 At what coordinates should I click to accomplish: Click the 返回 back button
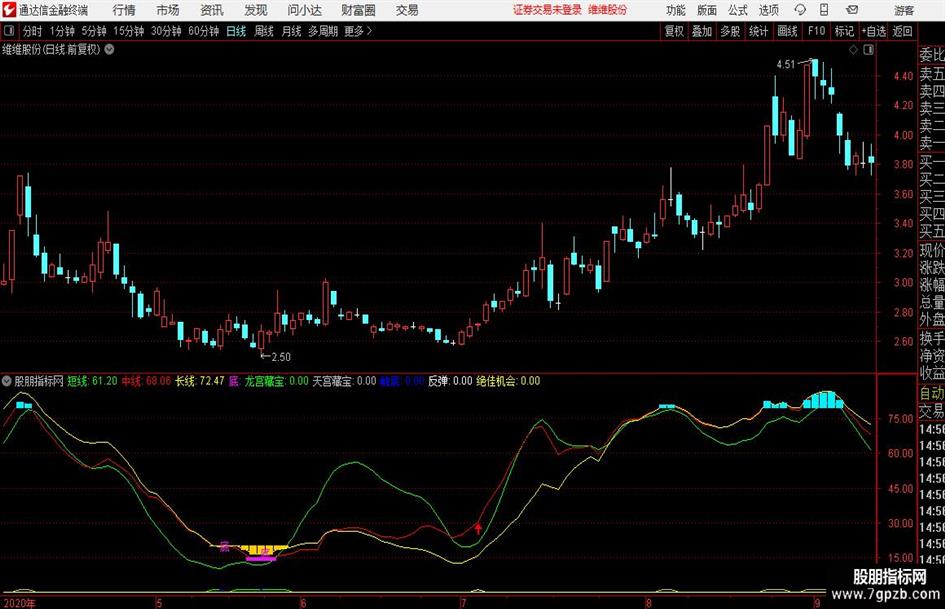[902, 31]
